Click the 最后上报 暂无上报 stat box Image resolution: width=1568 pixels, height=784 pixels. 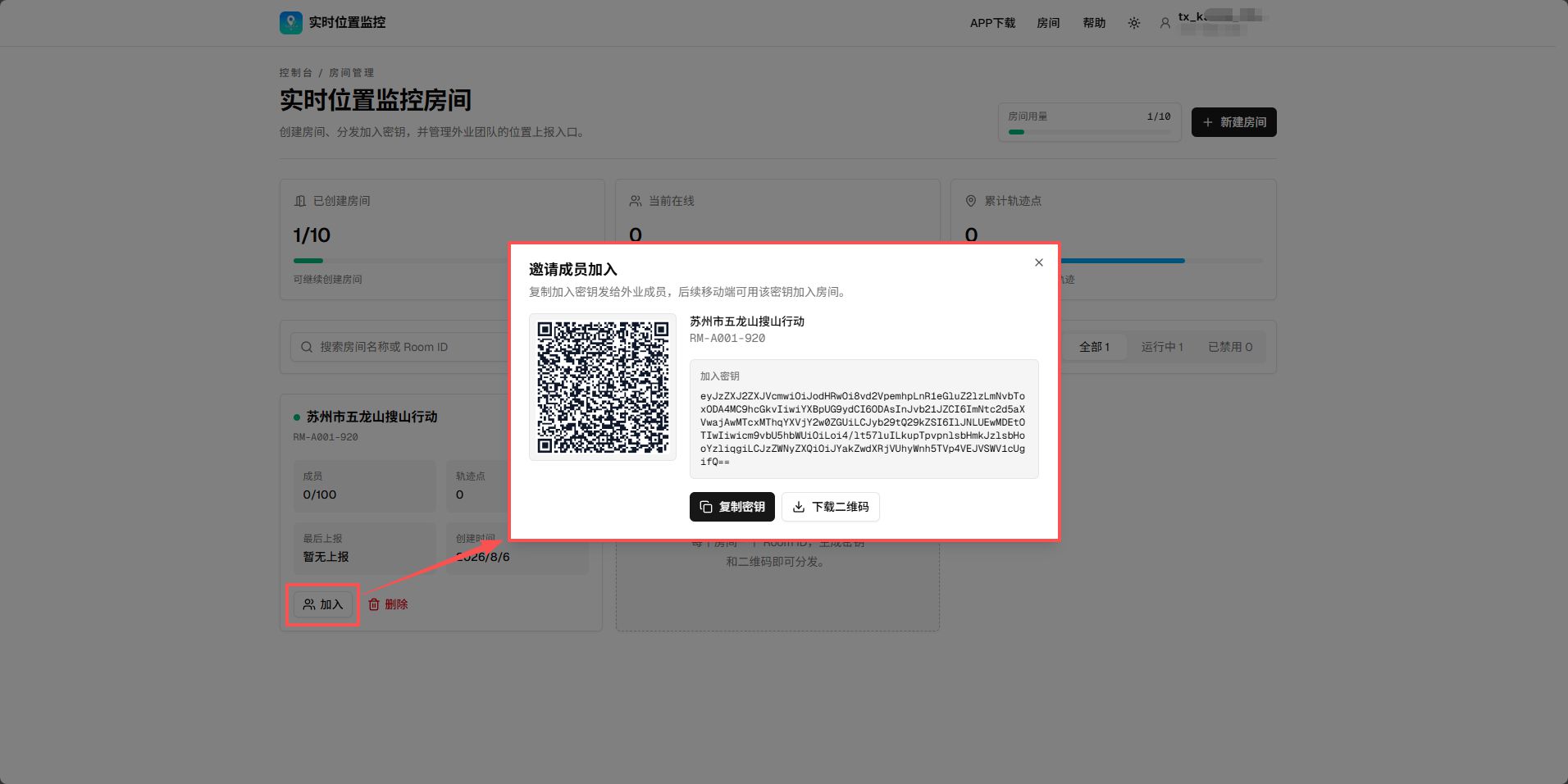[365, 548]
